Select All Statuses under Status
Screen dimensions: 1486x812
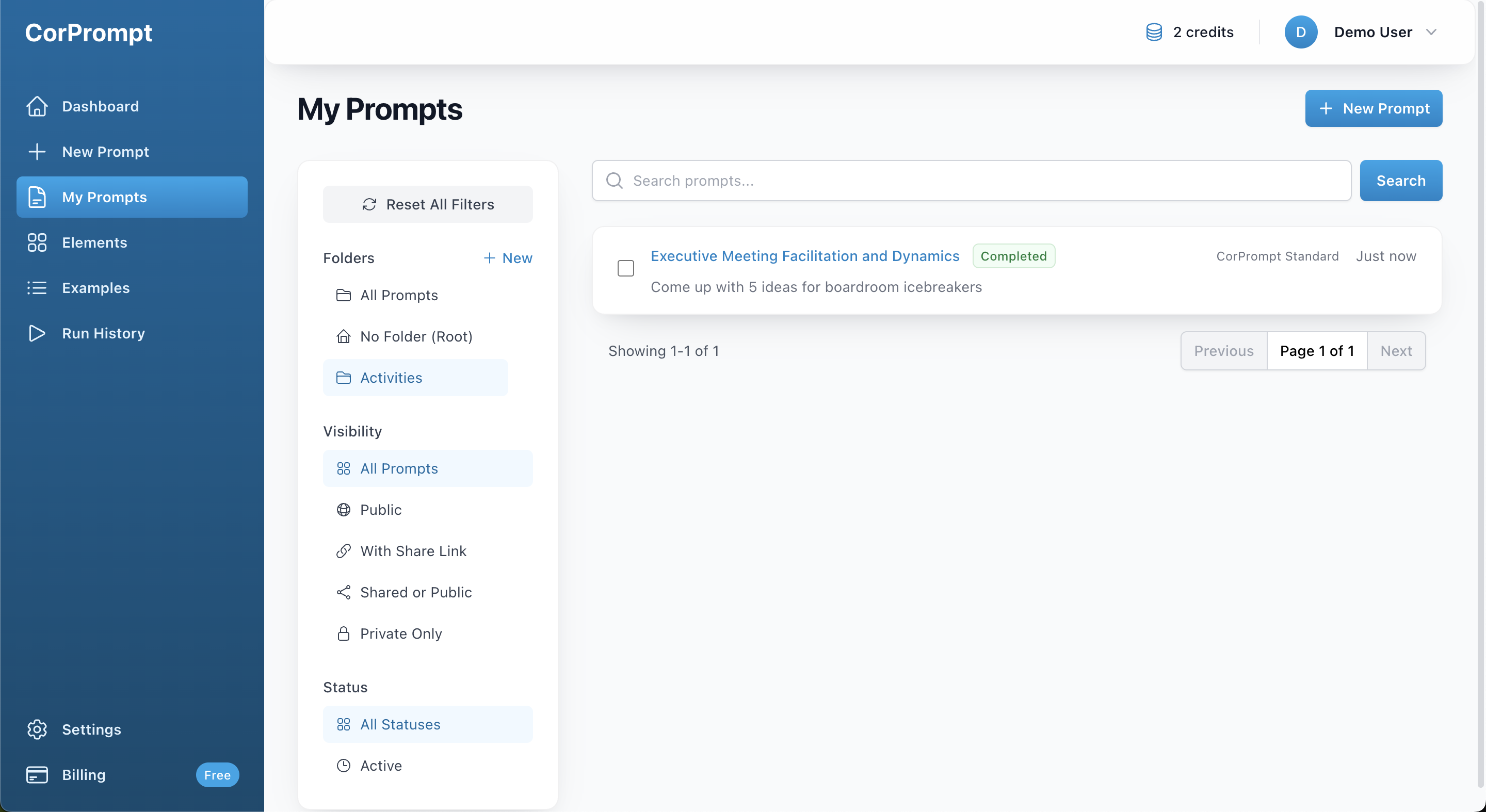[400, 724]
